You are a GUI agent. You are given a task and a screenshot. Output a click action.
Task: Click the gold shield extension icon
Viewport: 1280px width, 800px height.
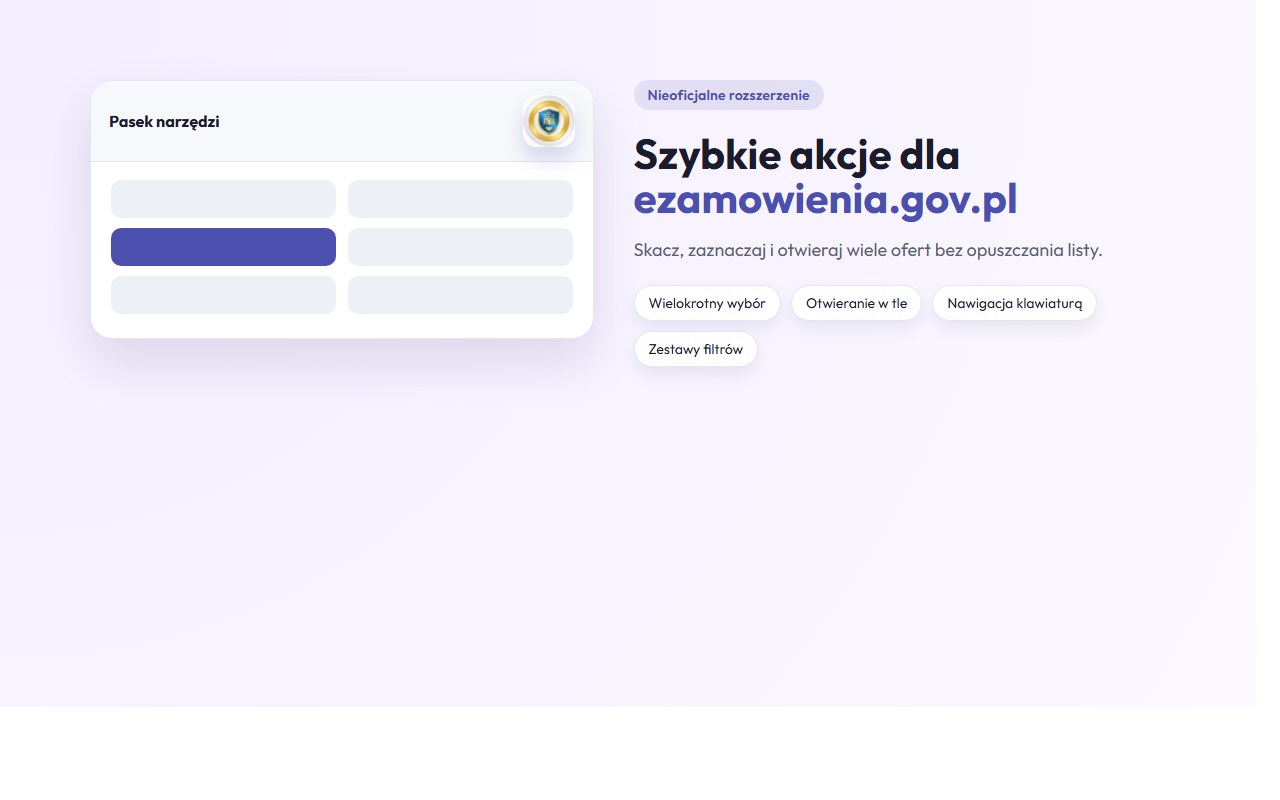click(x=548, y=122)
